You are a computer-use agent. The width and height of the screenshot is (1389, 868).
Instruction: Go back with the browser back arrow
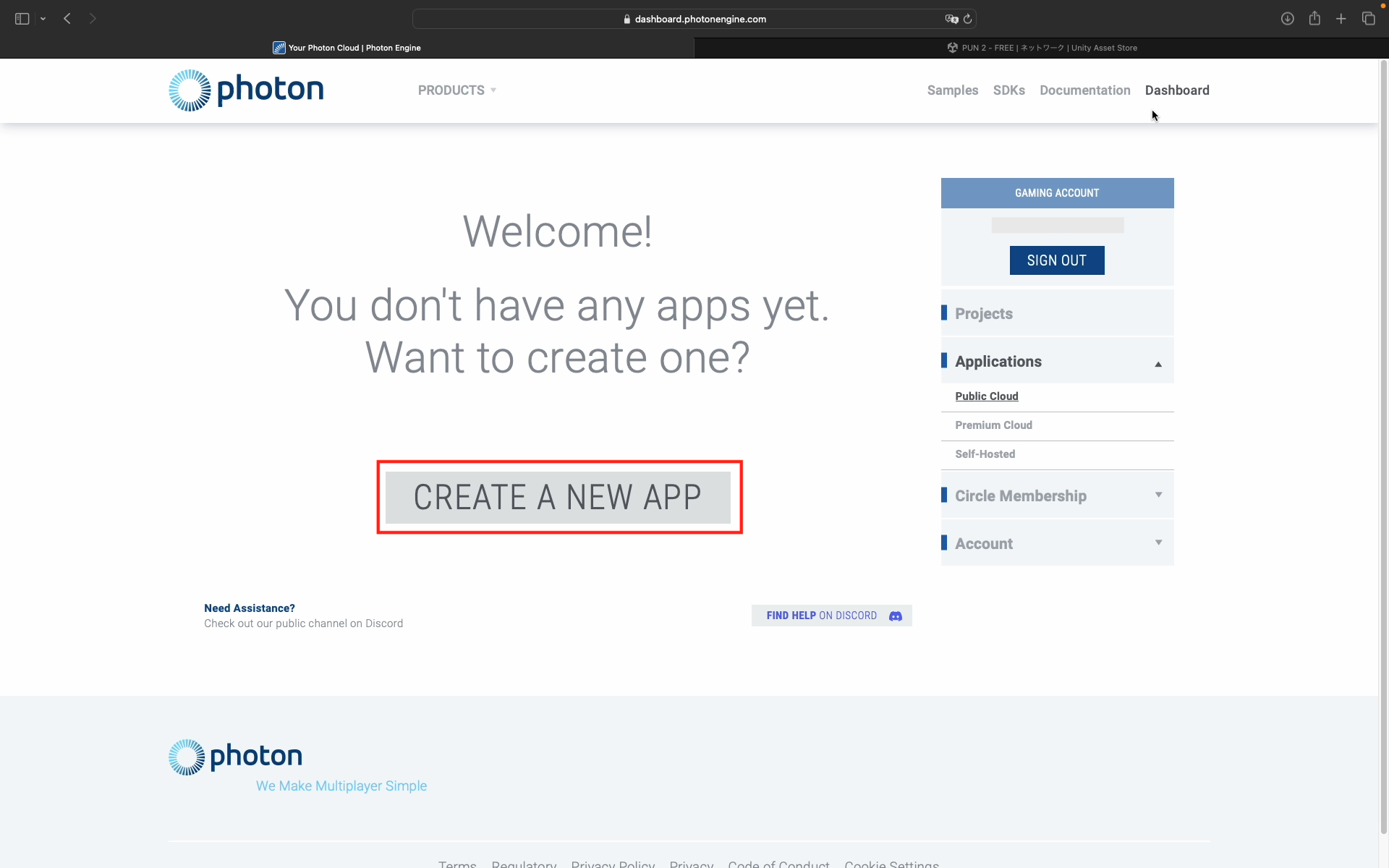tap(67, 19)
